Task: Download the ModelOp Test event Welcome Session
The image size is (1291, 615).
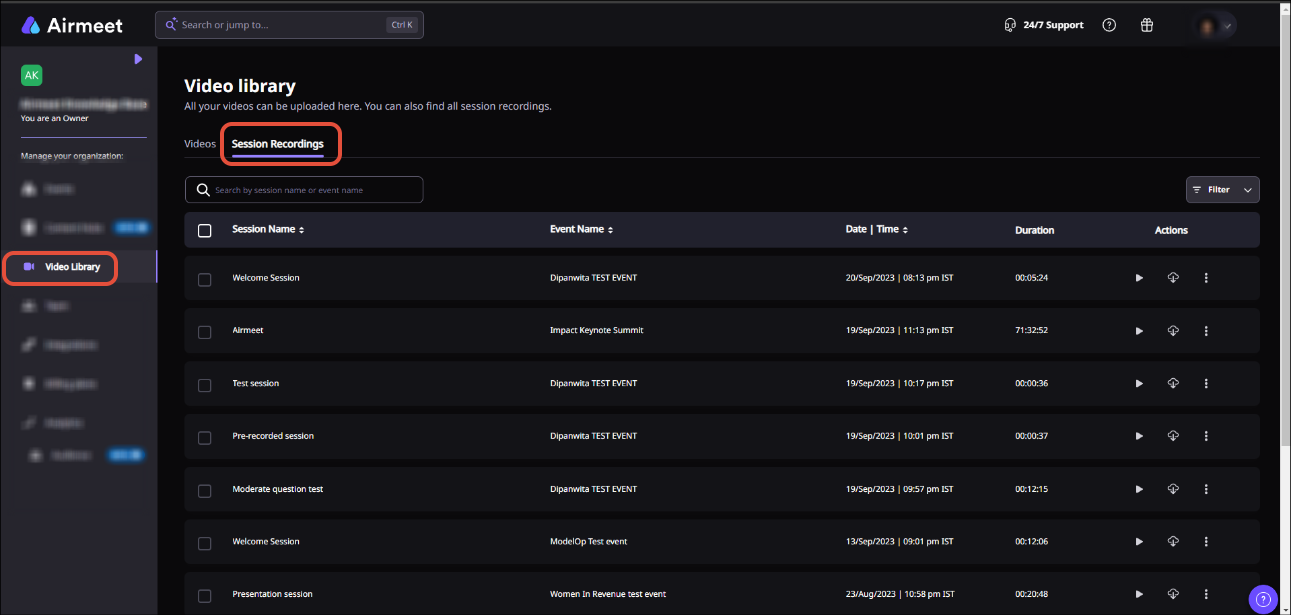Action: [1173, 541]
